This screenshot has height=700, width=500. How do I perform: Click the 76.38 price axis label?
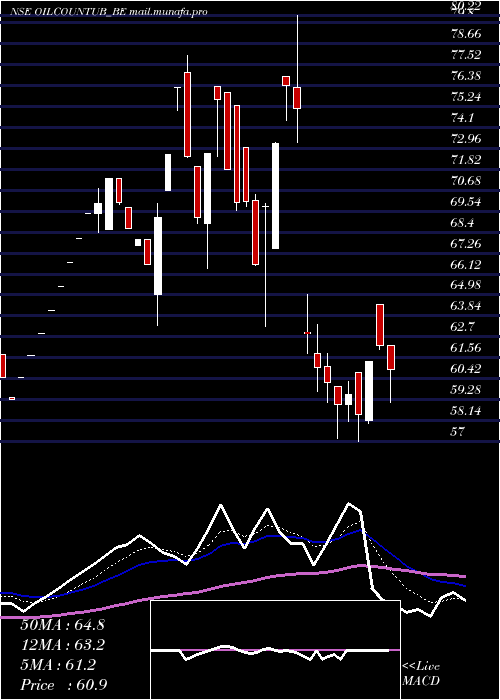pyautogui.click(x=466, y=76)
